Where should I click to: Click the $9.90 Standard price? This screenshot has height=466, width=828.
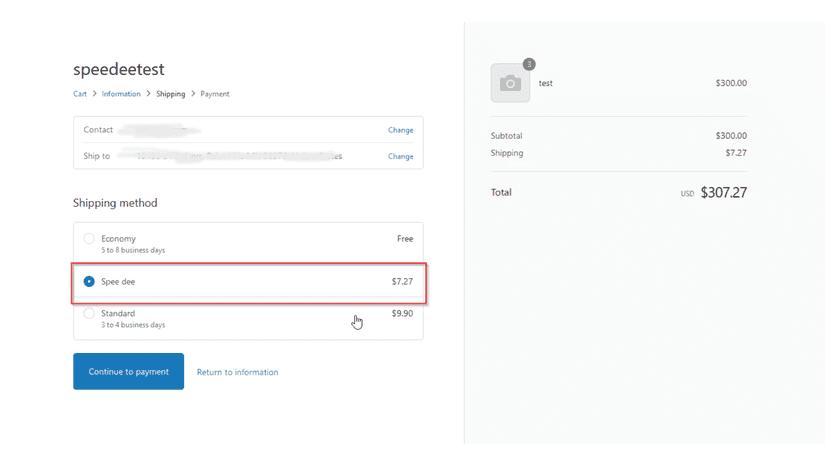coord(402,313)
